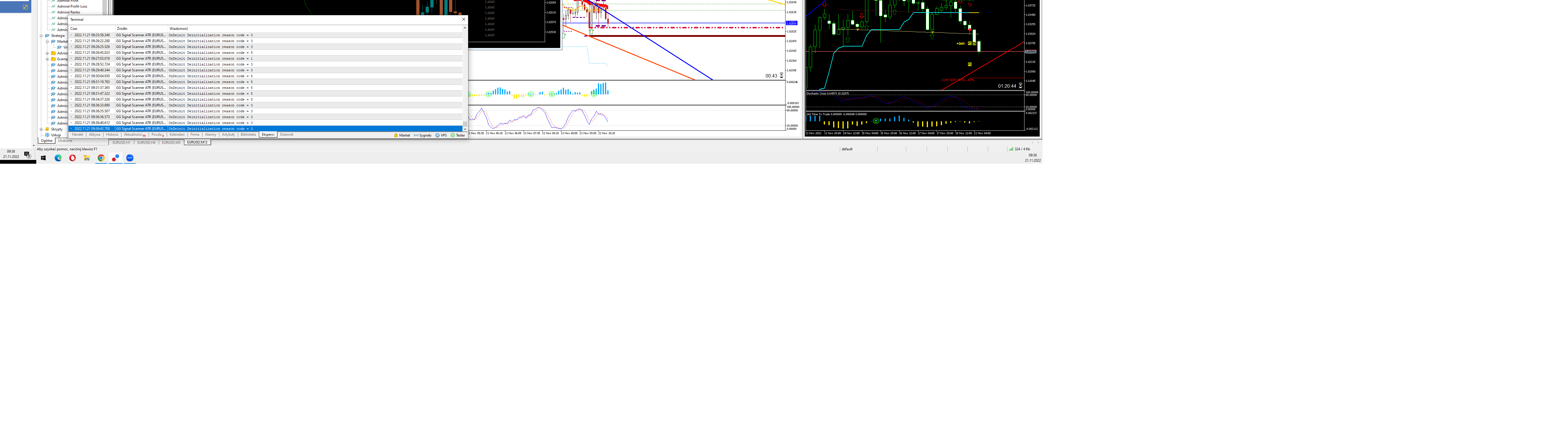Open the Market shortcut in terminal
1568x421 pixels.
[x=402, y=136]
